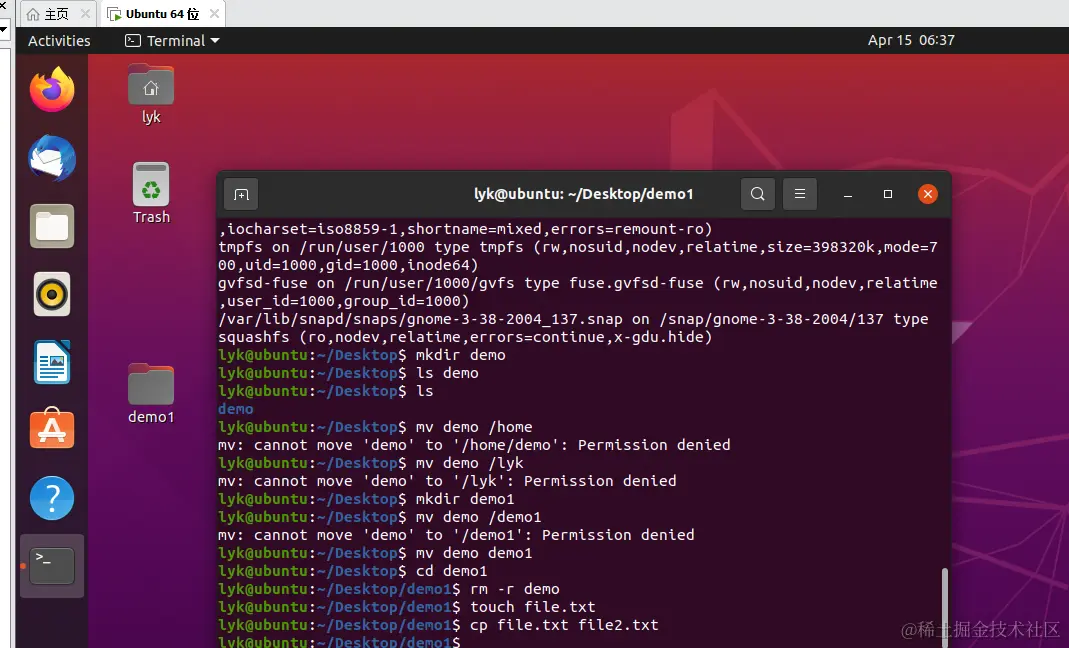
Task: Open terminal search
Action: point(757,194)
